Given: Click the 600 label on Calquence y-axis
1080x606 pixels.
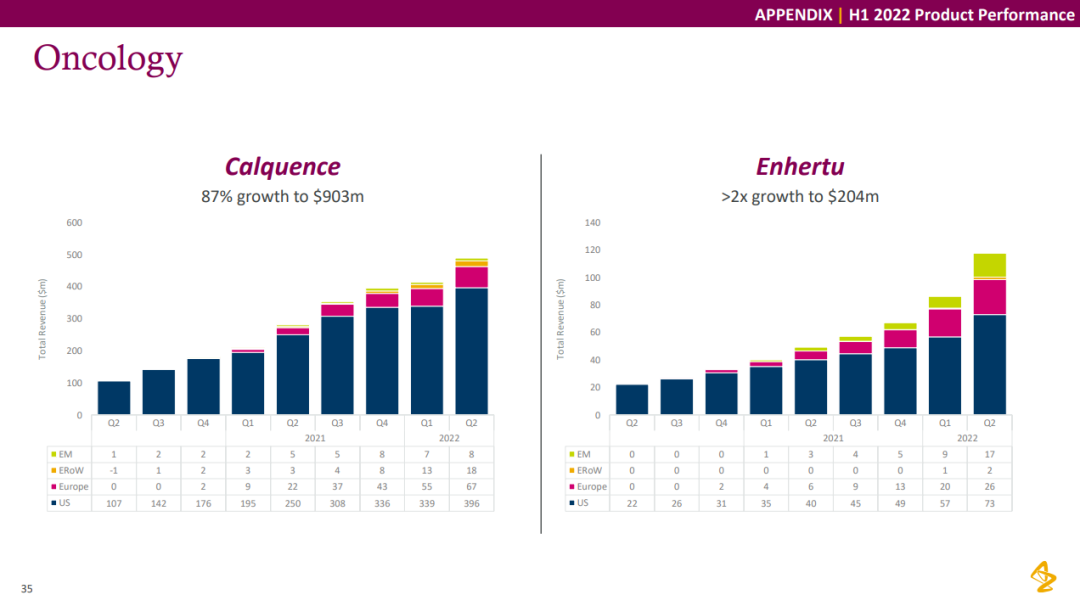Looking at the screenshot, I should (x=74, y=222).
